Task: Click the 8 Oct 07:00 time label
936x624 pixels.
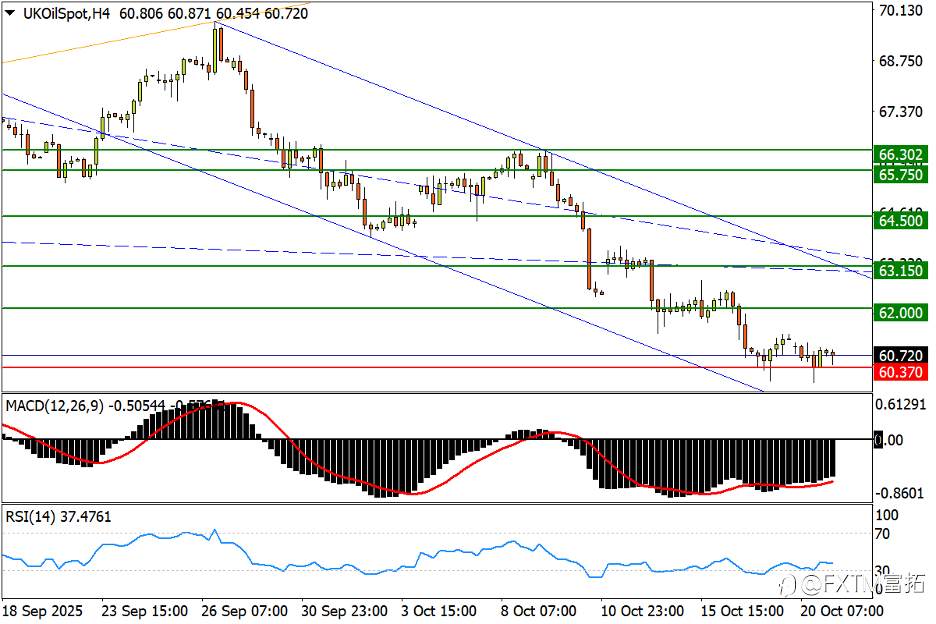Action: [x=538, y=611]
